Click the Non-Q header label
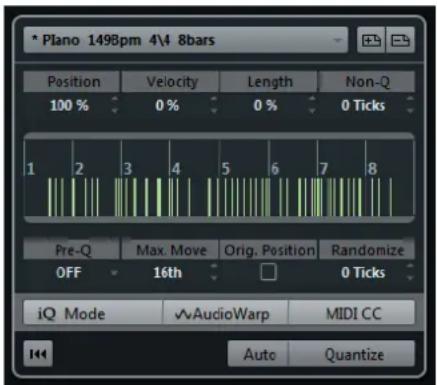The image size is (437, 385). [367, 82]
